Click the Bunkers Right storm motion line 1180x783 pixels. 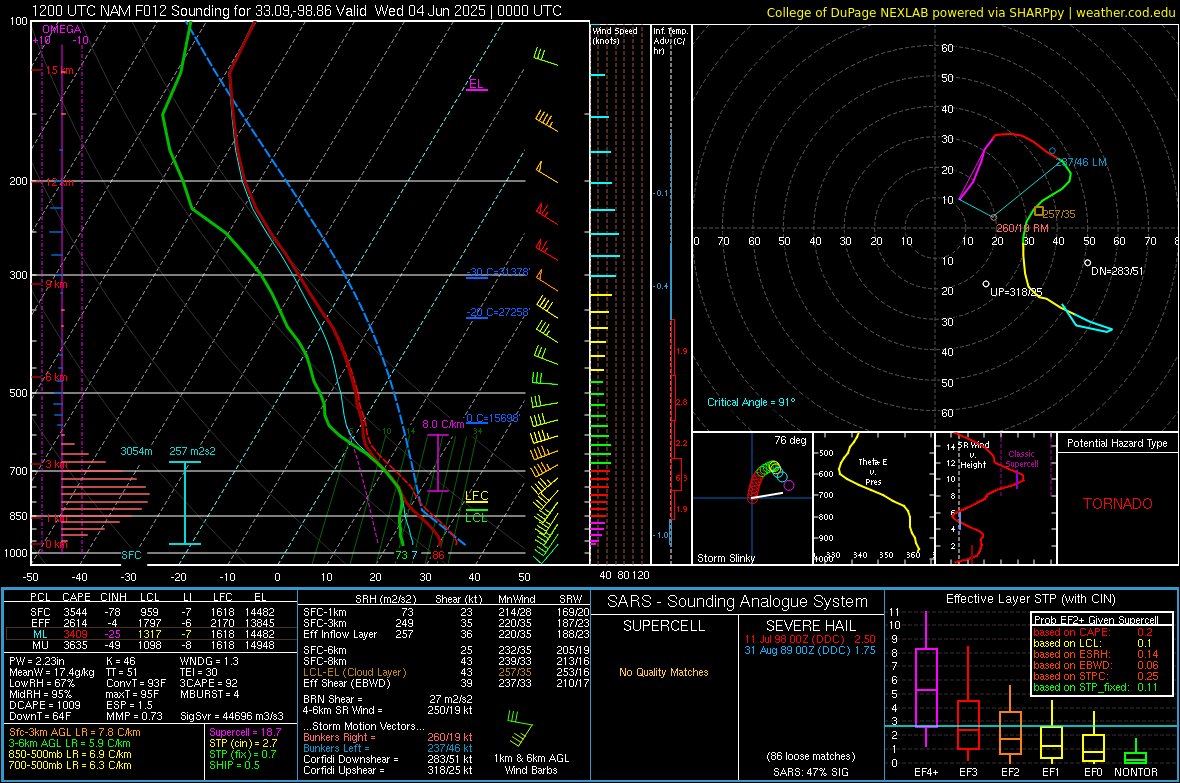click(x=388, y=737)
